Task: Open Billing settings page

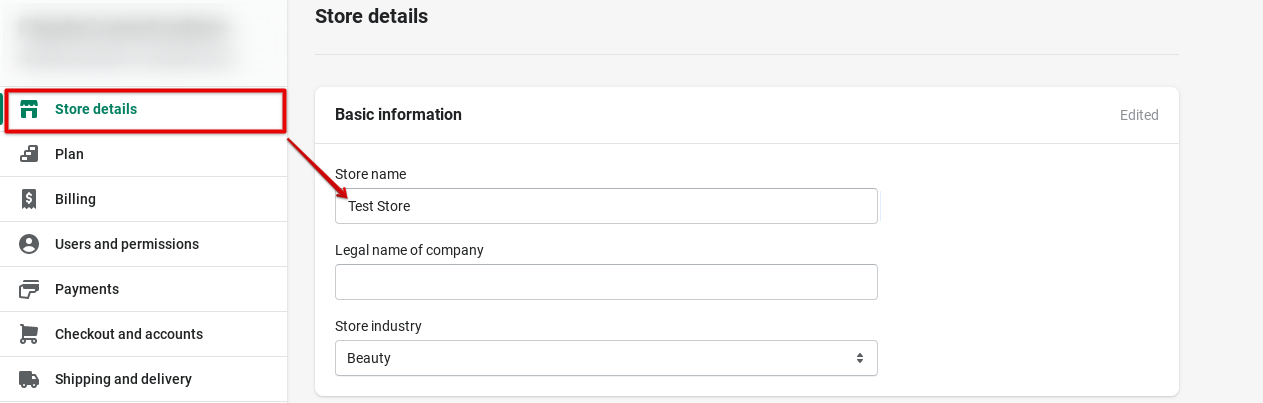Action: tap(75, 199)
